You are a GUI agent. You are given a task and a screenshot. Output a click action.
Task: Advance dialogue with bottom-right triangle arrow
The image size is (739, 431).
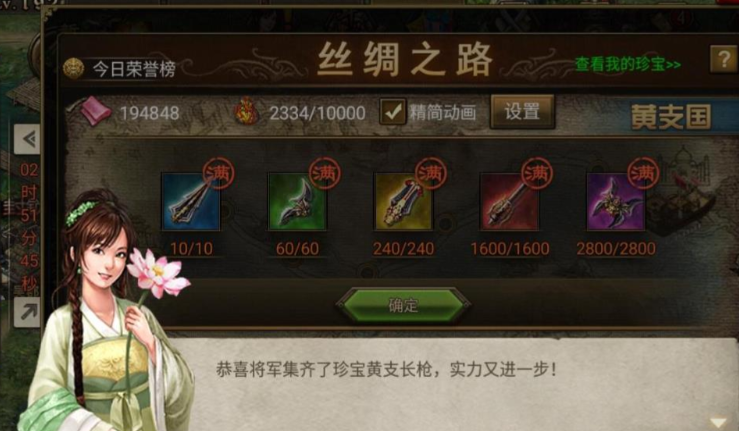tap(718, 422)
